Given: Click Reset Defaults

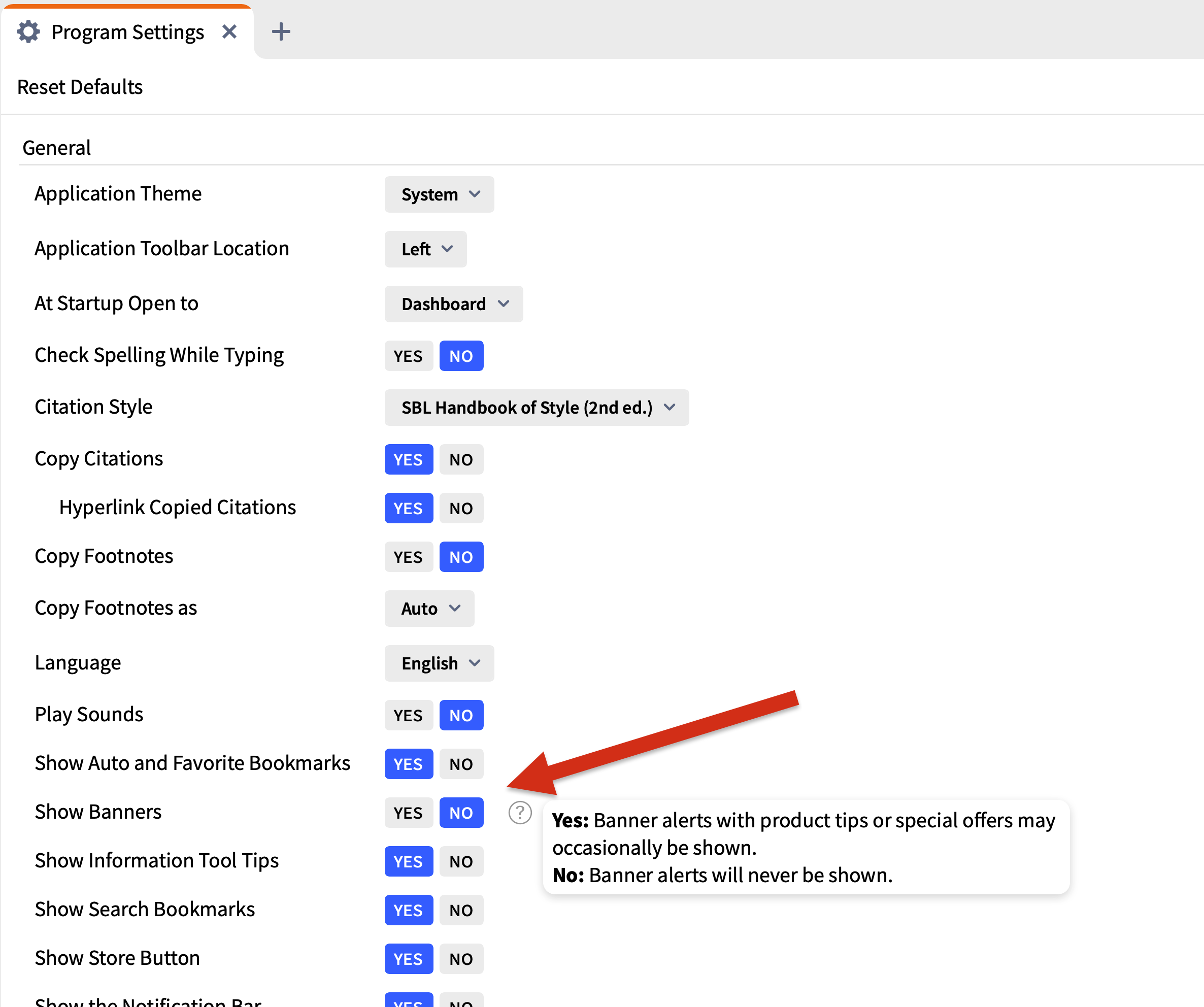Looking at the screenshot, I should tap(80, 87).
